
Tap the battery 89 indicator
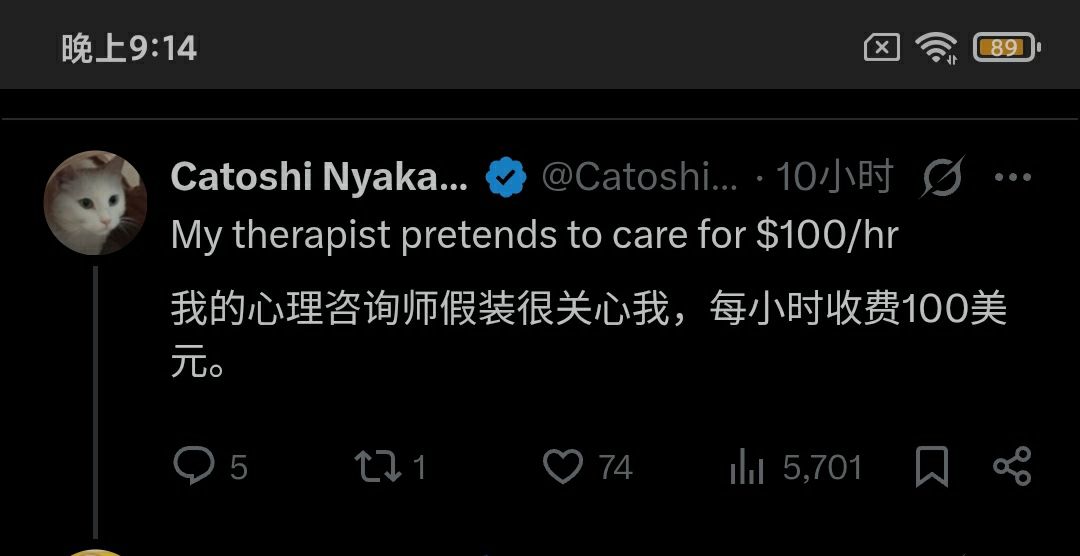pos(1006,48)
